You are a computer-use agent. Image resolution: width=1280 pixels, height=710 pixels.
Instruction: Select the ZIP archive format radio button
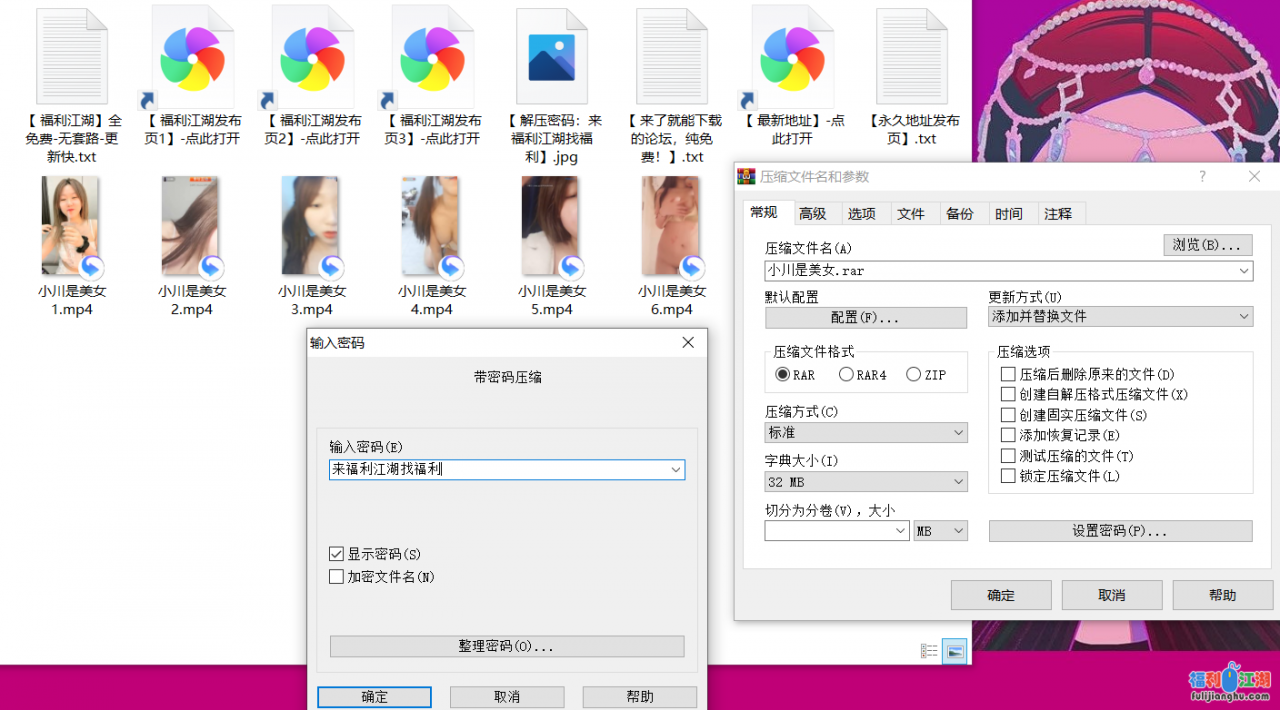(x=913, y=373)
